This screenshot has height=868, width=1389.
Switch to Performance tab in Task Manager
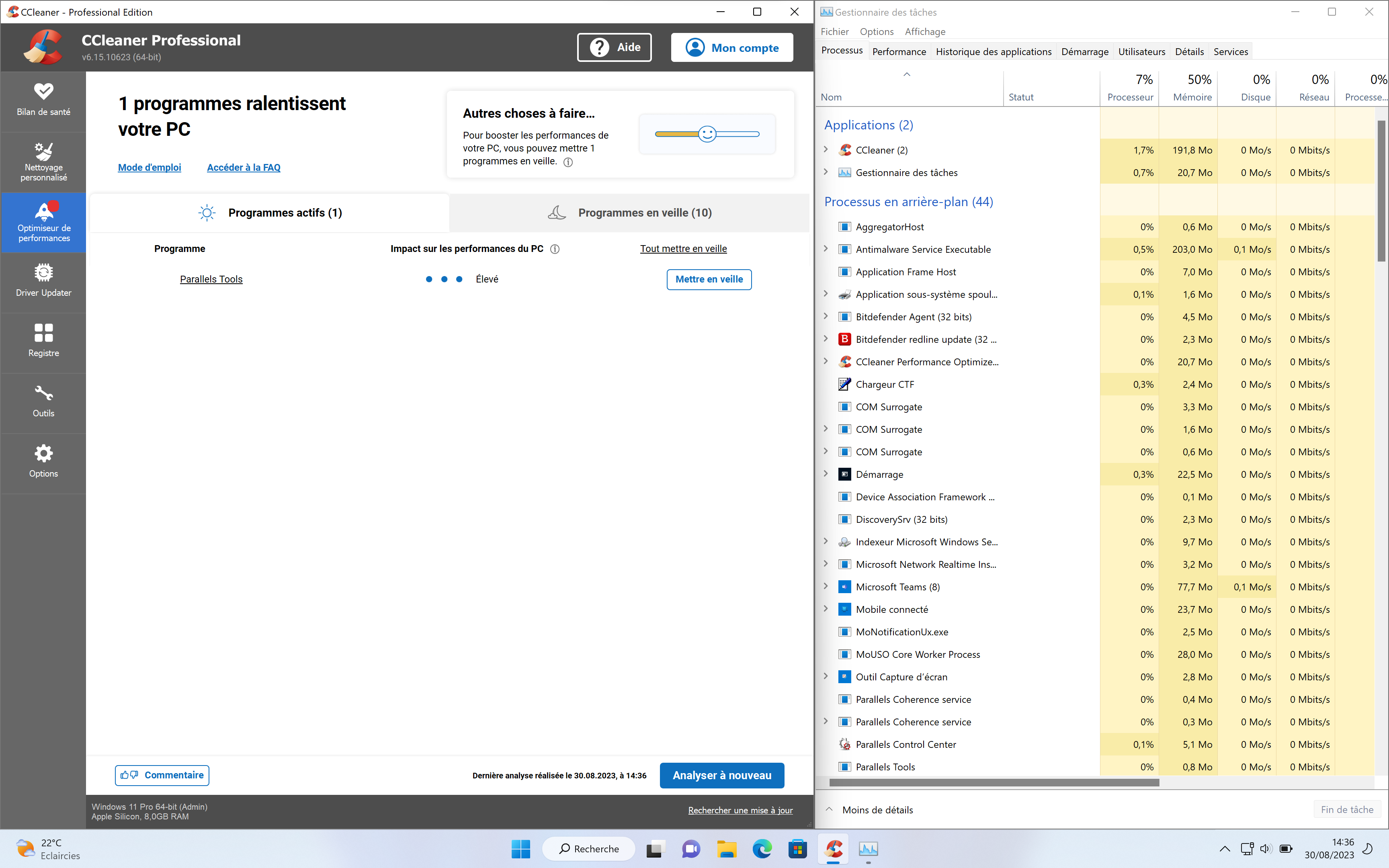(x=899, y=52)
